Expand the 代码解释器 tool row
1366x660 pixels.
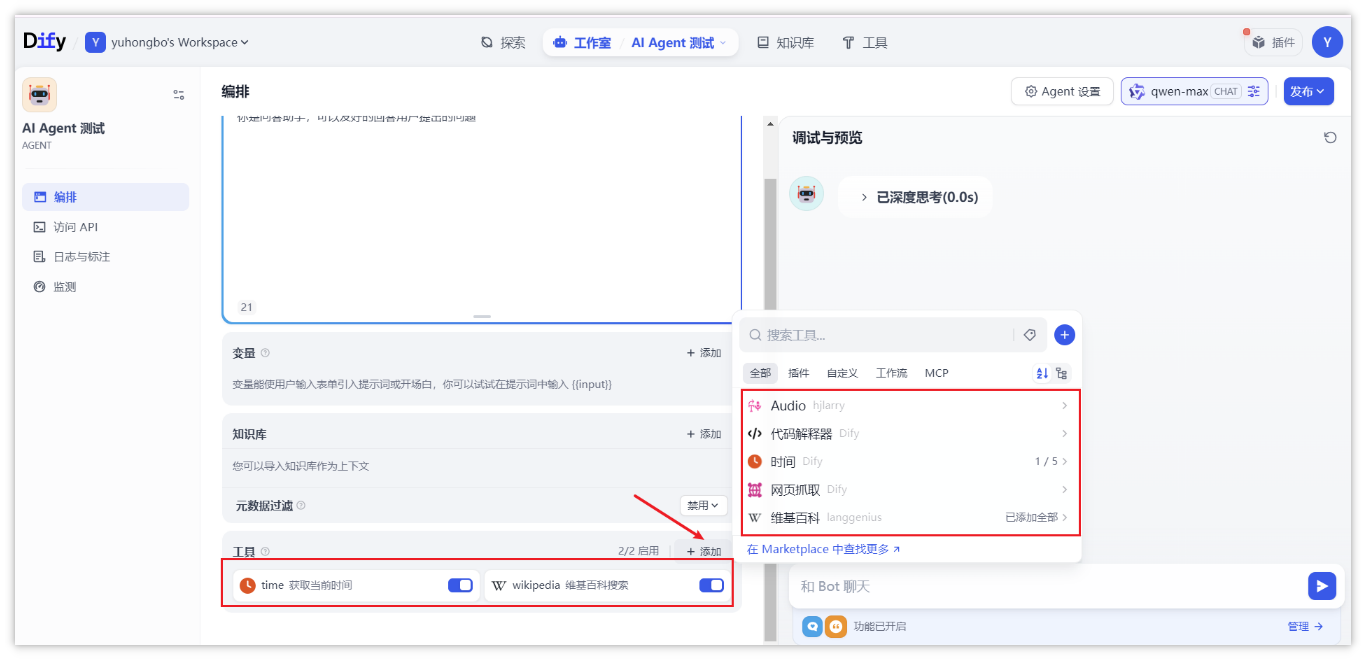(910, 434)
